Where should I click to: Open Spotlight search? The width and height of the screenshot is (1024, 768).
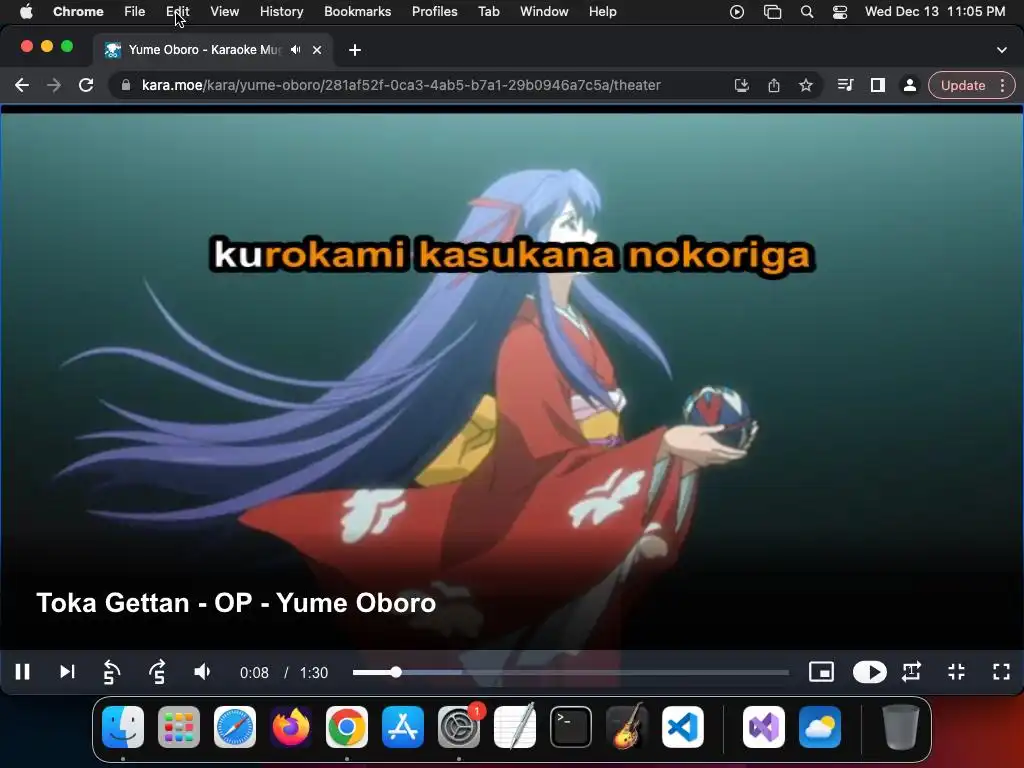coord(807,12)
